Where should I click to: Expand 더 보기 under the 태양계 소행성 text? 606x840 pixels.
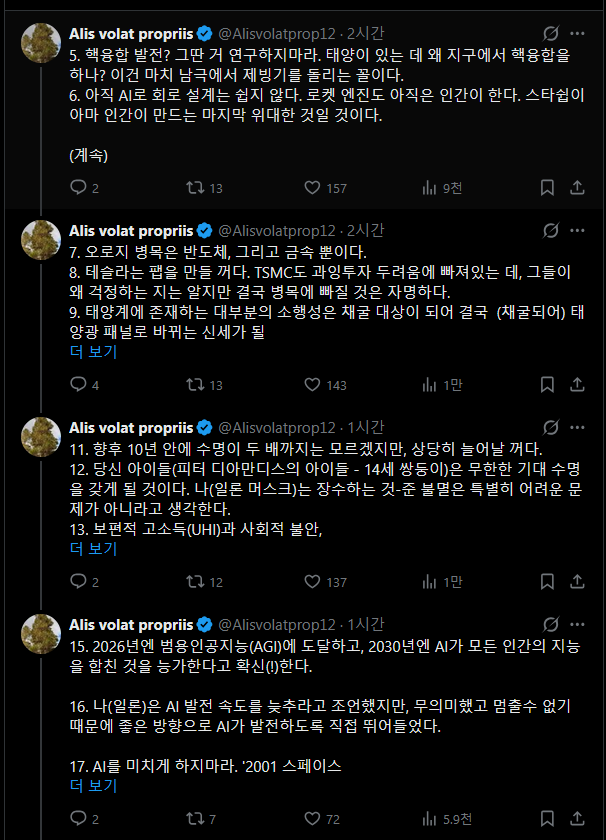click(x=93, y=352)
